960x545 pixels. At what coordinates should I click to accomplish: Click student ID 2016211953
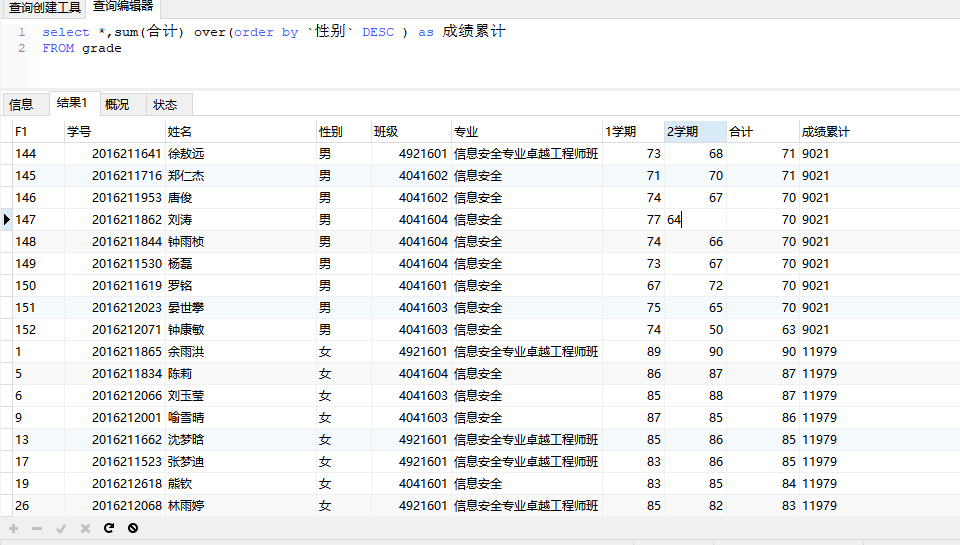pyautogui.click(x=114, y=198)
